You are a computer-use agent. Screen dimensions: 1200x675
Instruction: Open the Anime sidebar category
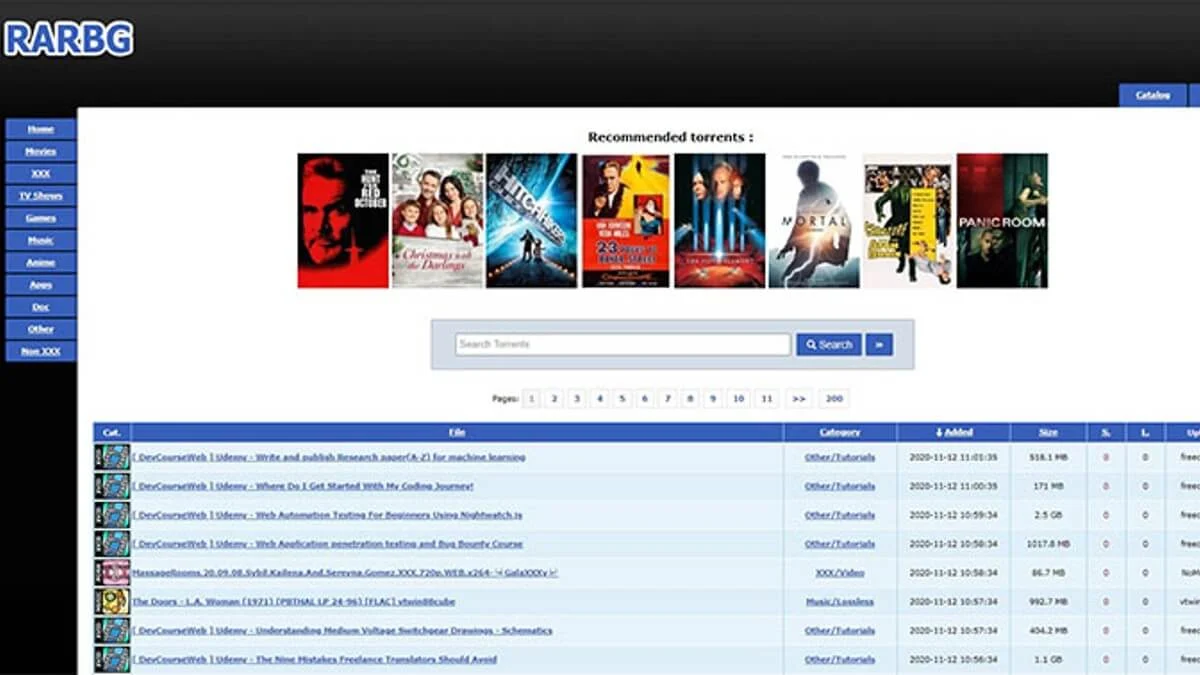click(x=41, y=262)
